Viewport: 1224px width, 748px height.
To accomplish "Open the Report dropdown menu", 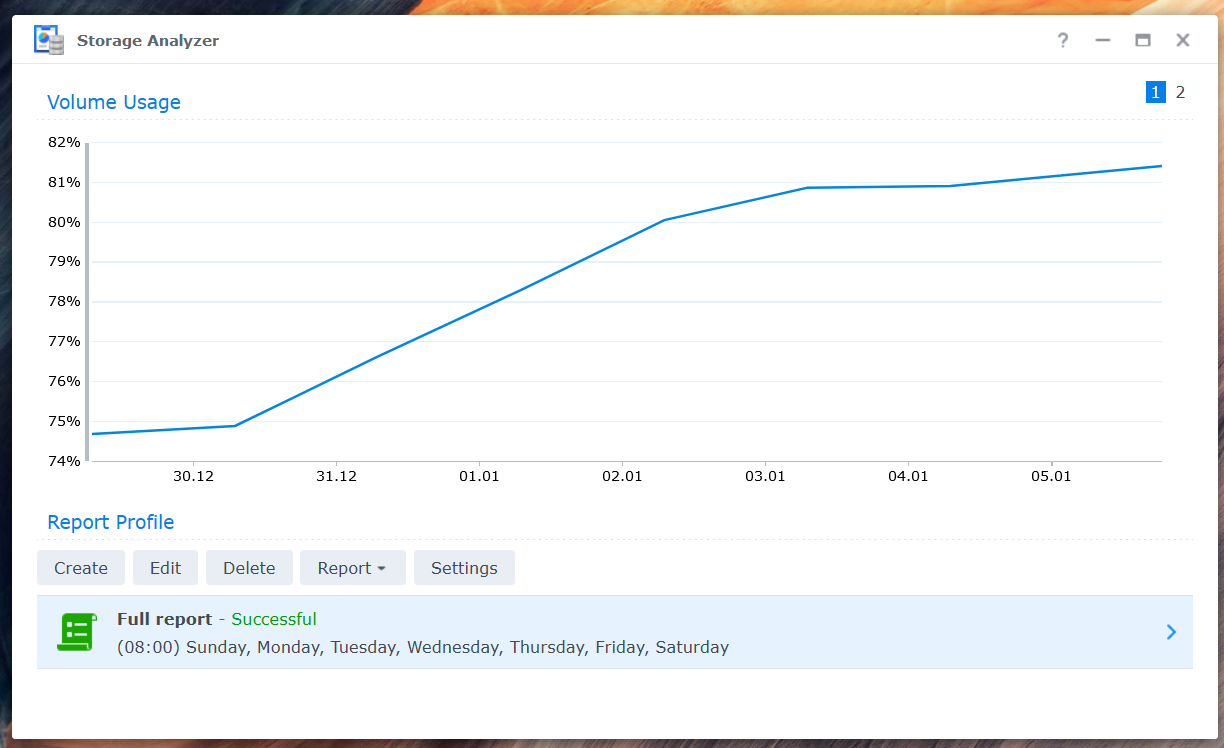I will [353, 567].
